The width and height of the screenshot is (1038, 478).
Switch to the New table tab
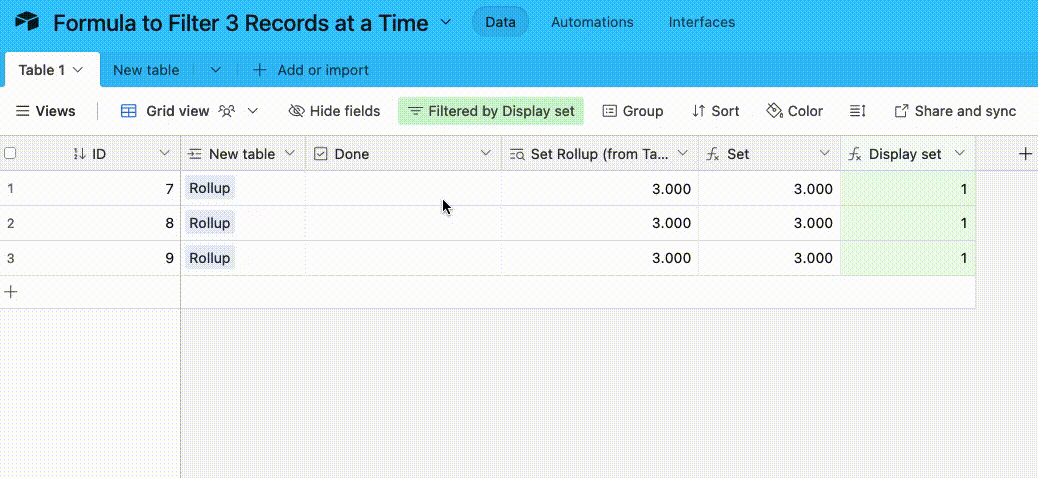(146, 70)
